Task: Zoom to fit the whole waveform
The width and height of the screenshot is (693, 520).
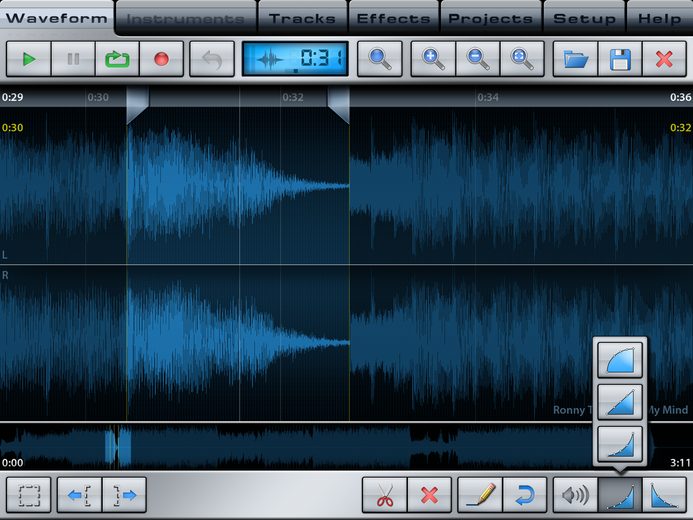Action: click(522, 59)
